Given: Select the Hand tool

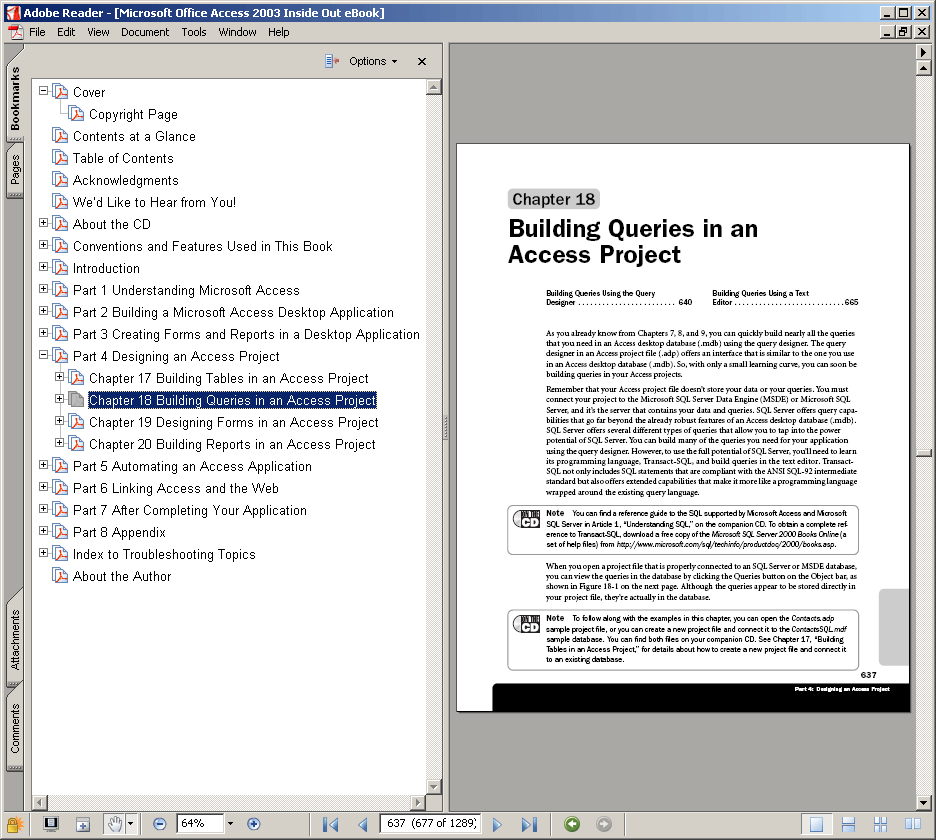Looking at the screenshot, I should click(115, 824).
